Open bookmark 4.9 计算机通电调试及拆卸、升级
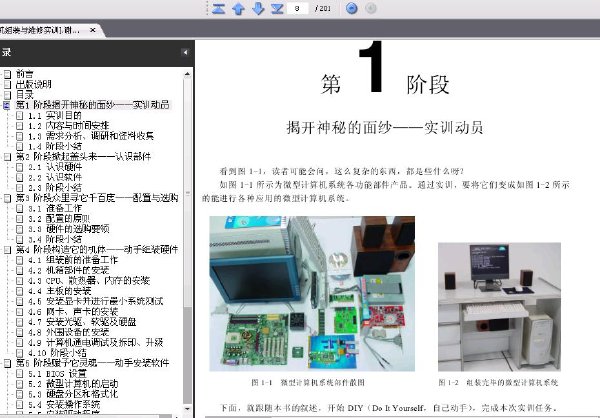Image resolution: width=600 pixels, height=418 pixels. pyautogui.click(x=96, y=343)
